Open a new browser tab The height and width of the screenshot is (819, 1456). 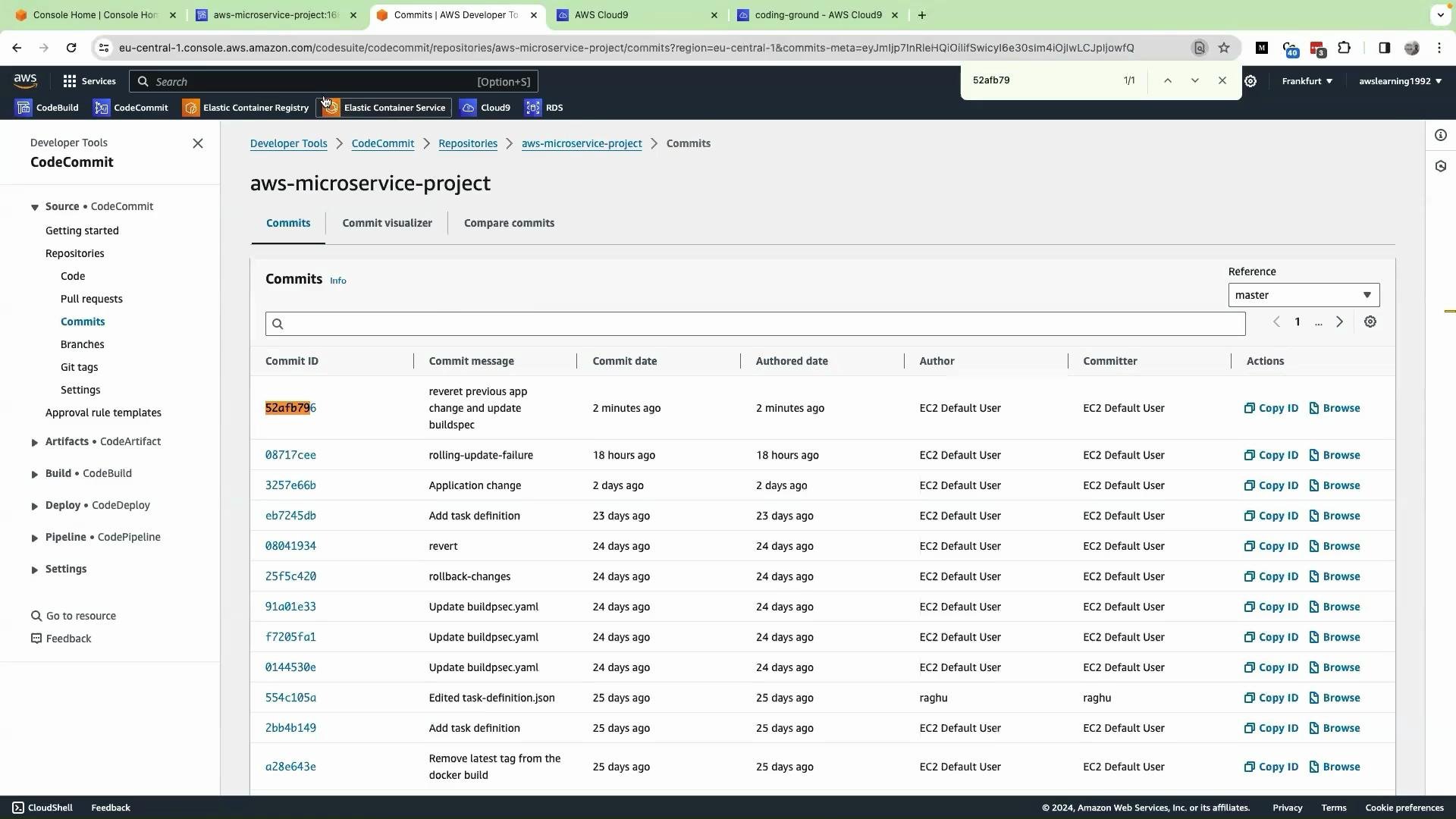(921, 15)
